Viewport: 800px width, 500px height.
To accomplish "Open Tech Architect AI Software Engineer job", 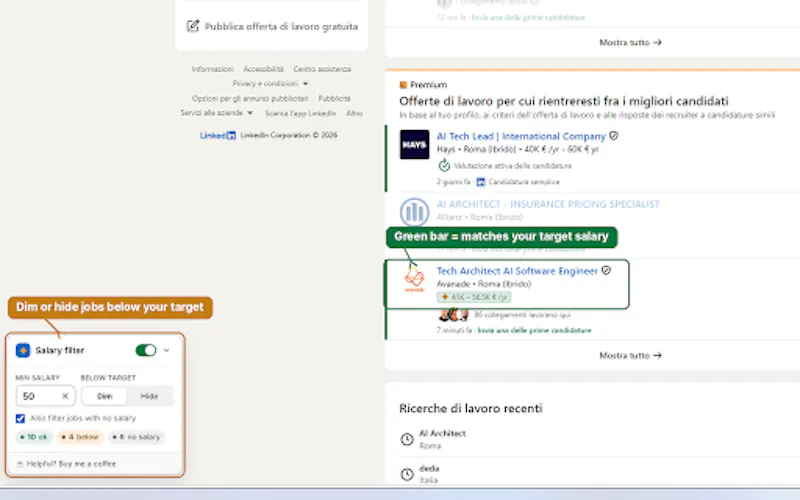I will coord(517,271).
